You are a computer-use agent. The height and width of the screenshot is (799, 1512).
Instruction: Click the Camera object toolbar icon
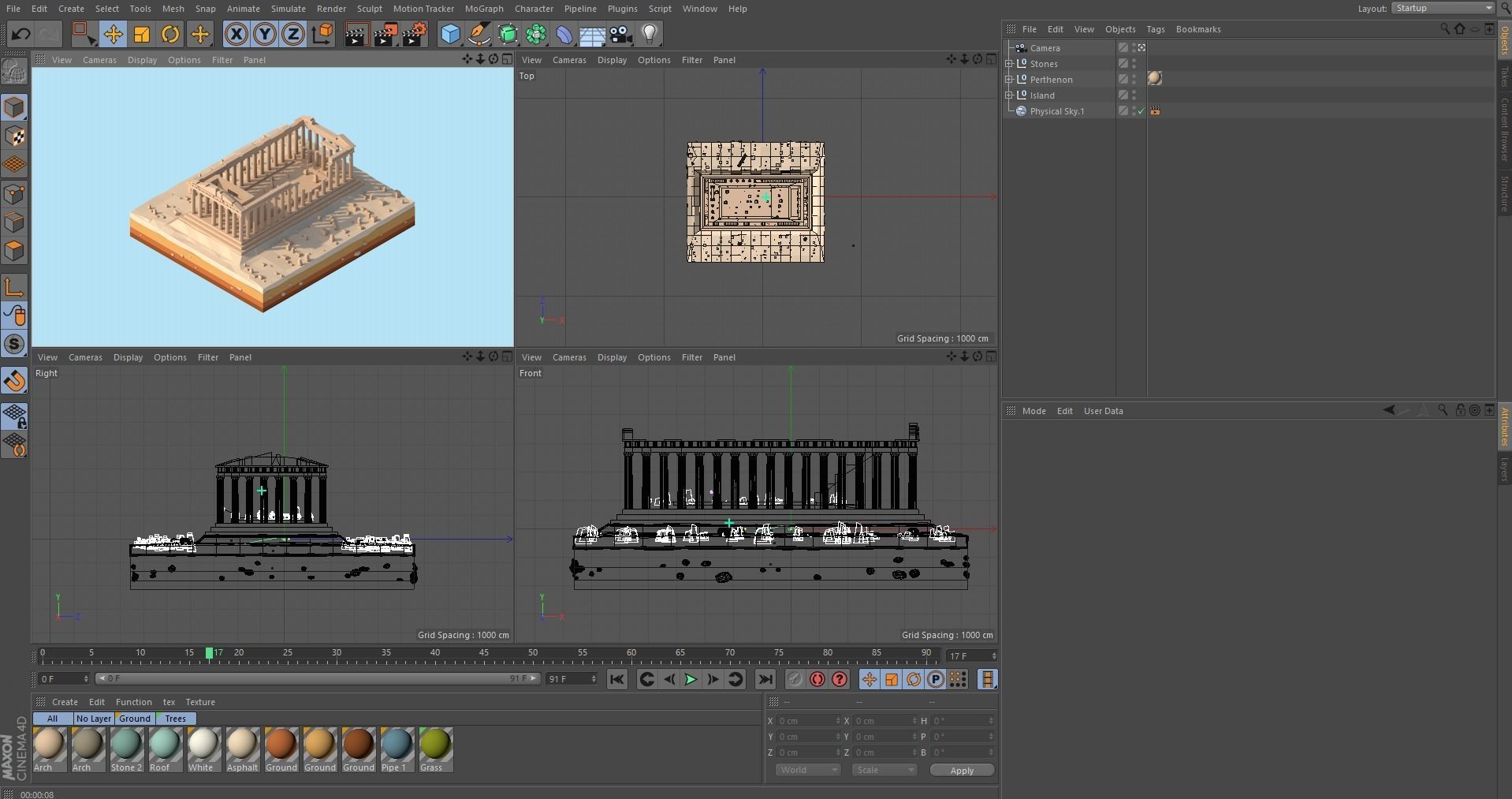click(x=621, y=35)
